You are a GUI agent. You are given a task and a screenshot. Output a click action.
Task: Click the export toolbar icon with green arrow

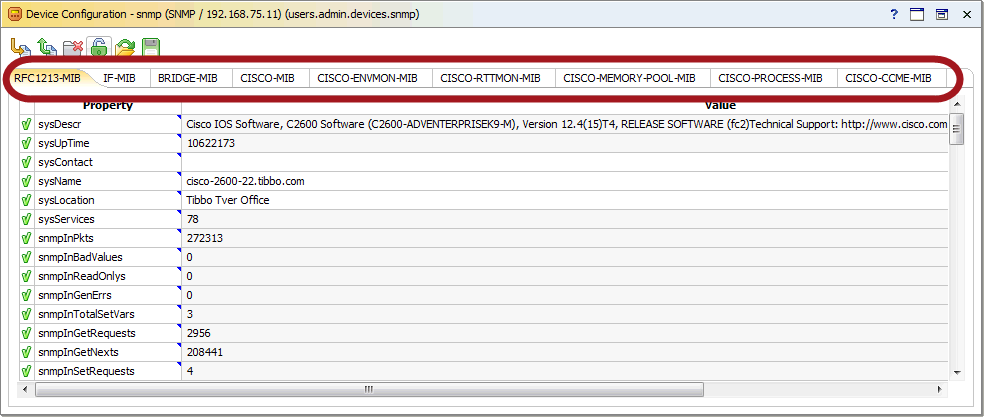pyautogui.click(x=47, y=48)
